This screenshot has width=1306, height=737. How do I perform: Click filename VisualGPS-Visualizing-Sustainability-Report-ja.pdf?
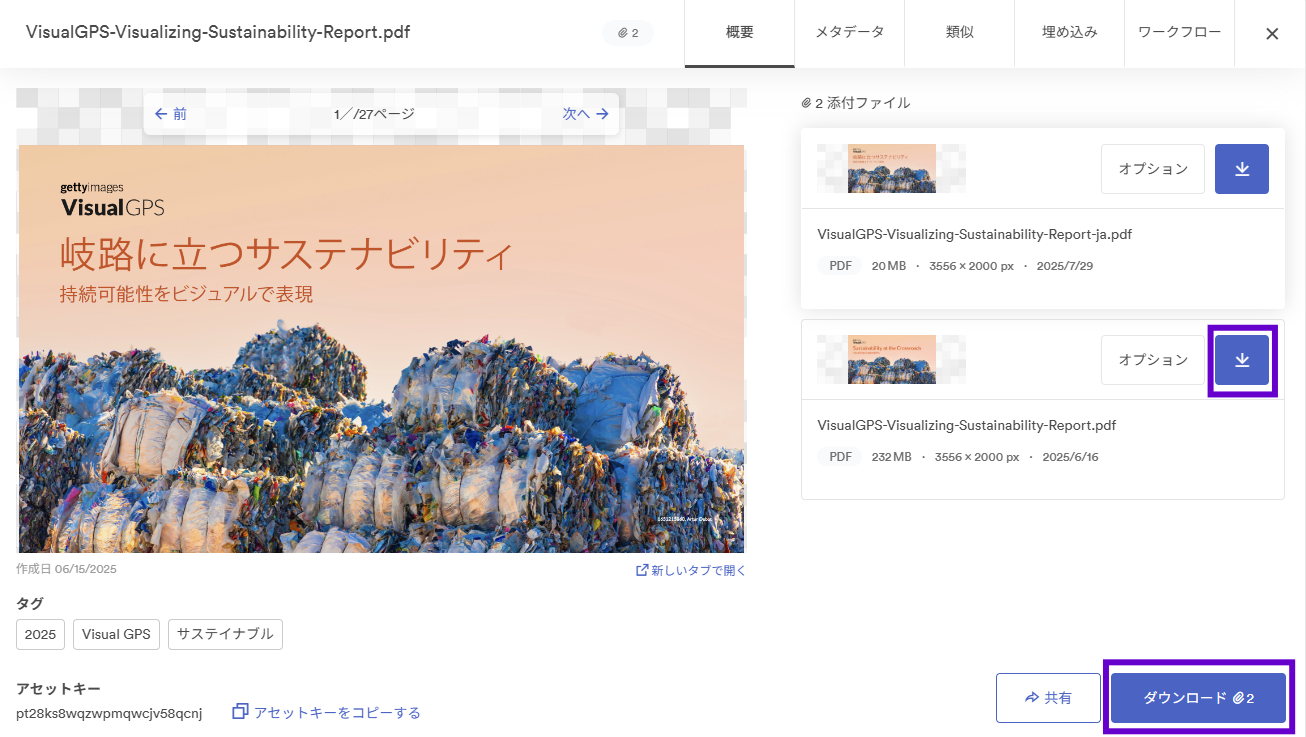point(974,235)
